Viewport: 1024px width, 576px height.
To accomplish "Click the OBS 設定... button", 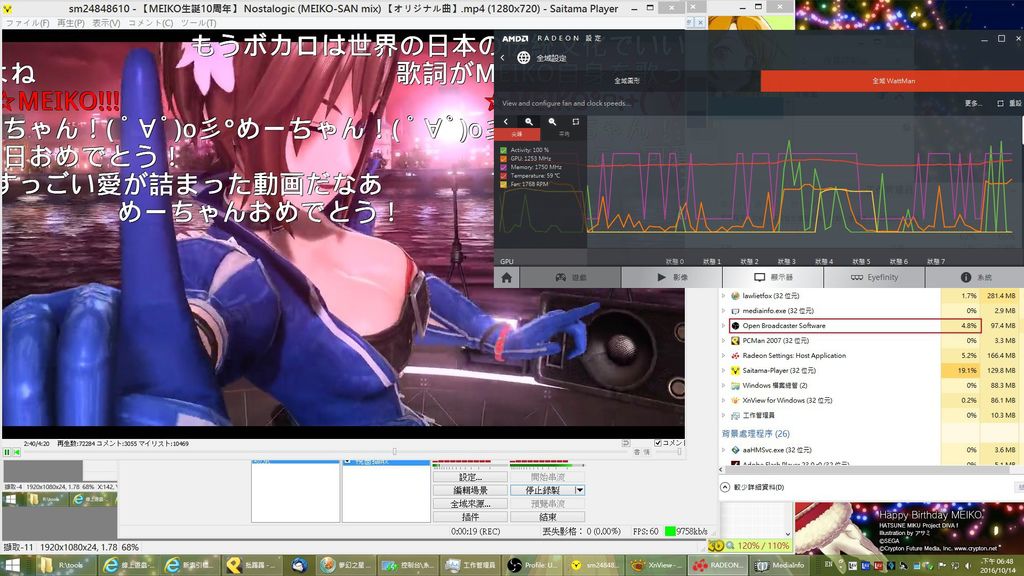I will point(470,477).
